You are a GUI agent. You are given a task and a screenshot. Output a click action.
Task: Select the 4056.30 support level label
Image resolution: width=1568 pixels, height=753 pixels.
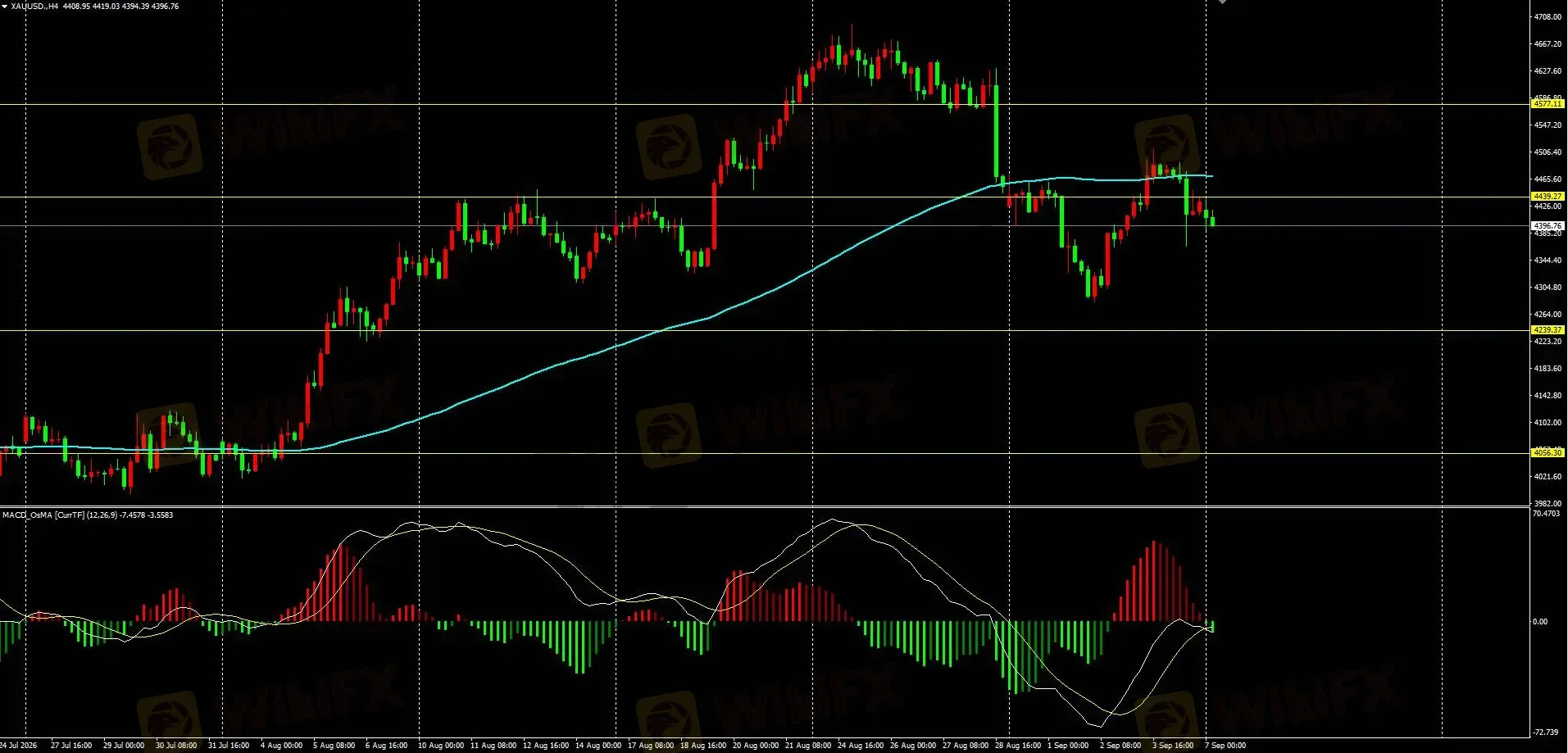pos(1548,452)
